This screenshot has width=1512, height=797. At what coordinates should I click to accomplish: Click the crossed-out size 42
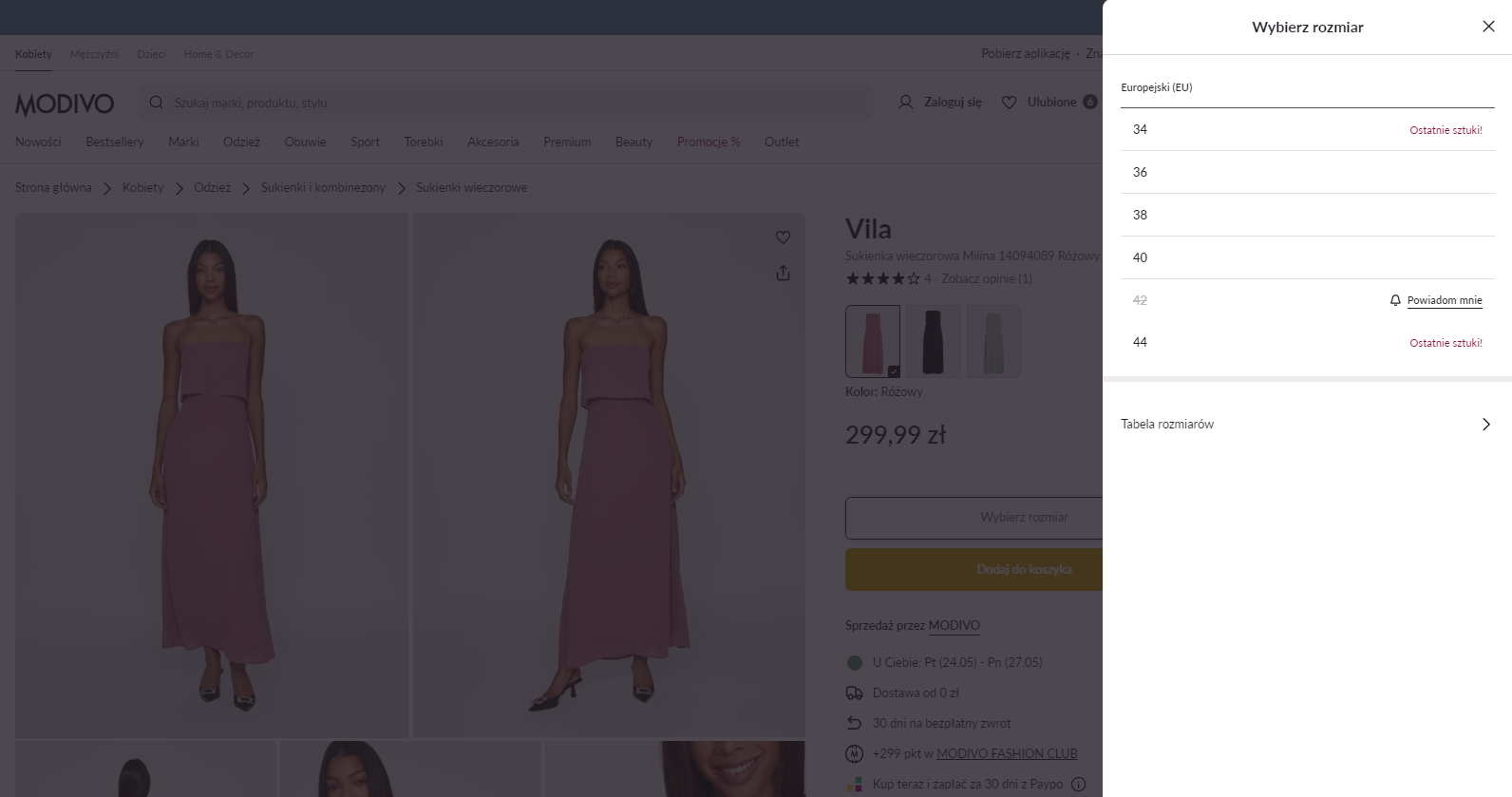(x=1140, y=300)
